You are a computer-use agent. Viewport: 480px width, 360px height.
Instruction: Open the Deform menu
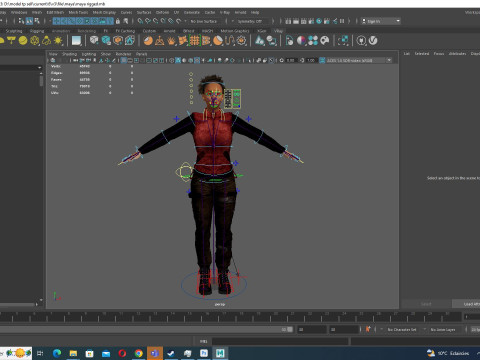point(162,12)
